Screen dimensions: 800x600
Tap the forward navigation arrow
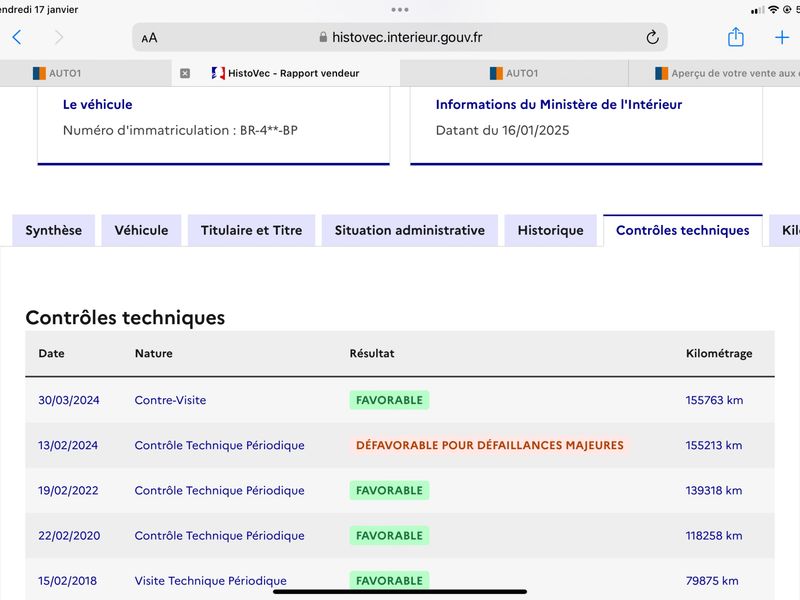pos(59,37)
